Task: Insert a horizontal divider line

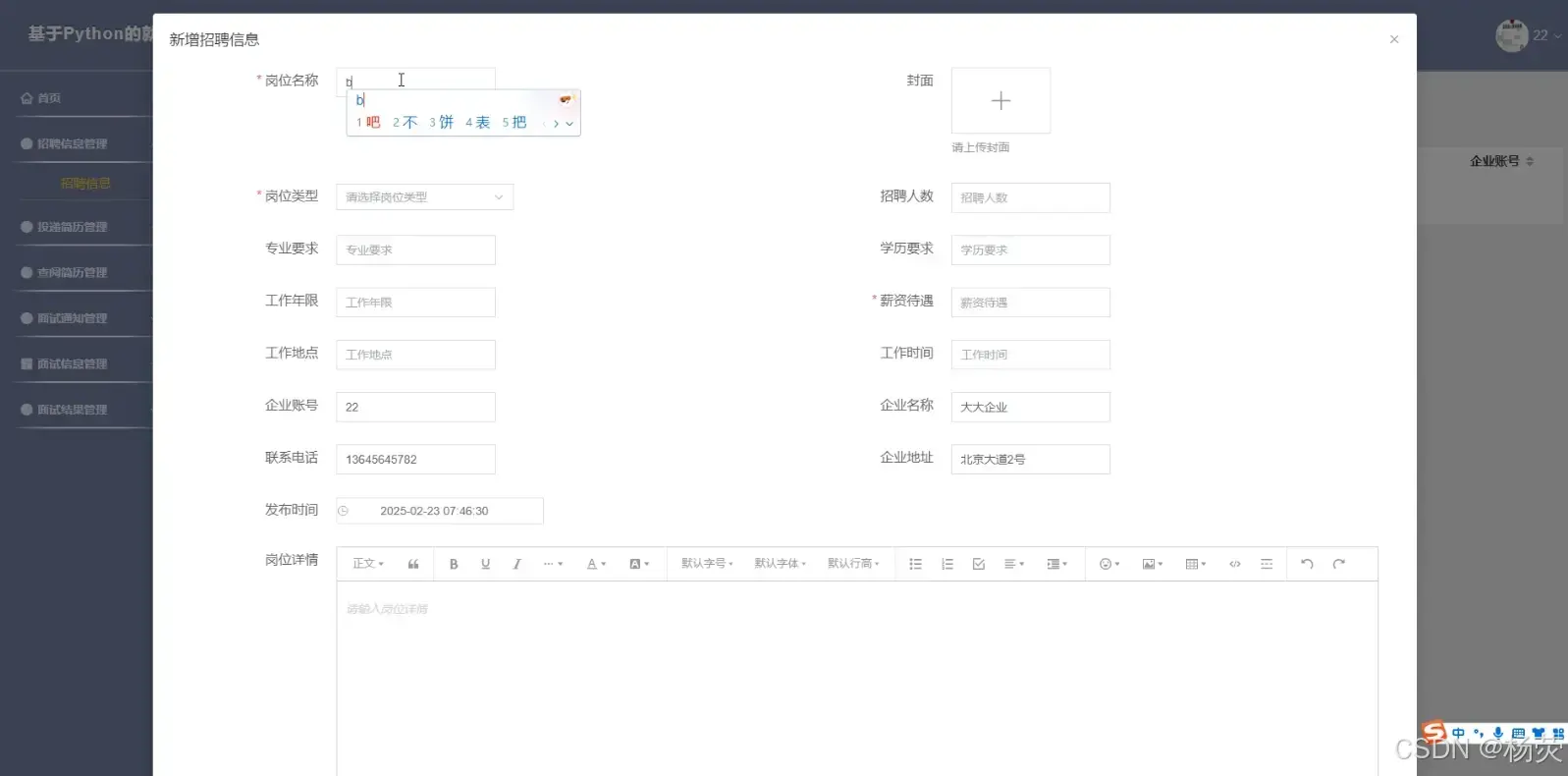Action: point(1267,564)
